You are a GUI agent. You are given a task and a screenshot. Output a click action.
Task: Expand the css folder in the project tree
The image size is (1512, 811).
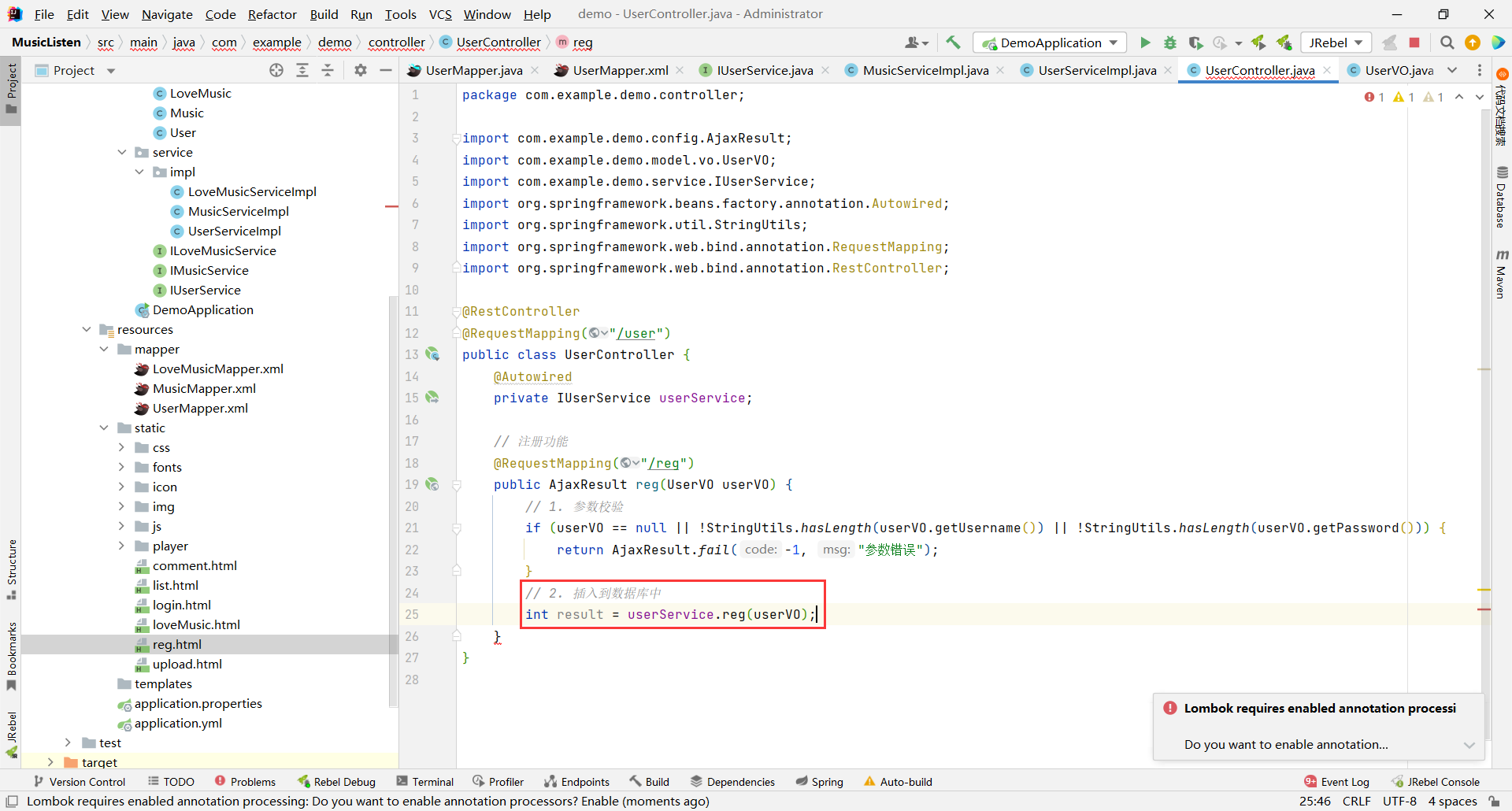[121, 447]
